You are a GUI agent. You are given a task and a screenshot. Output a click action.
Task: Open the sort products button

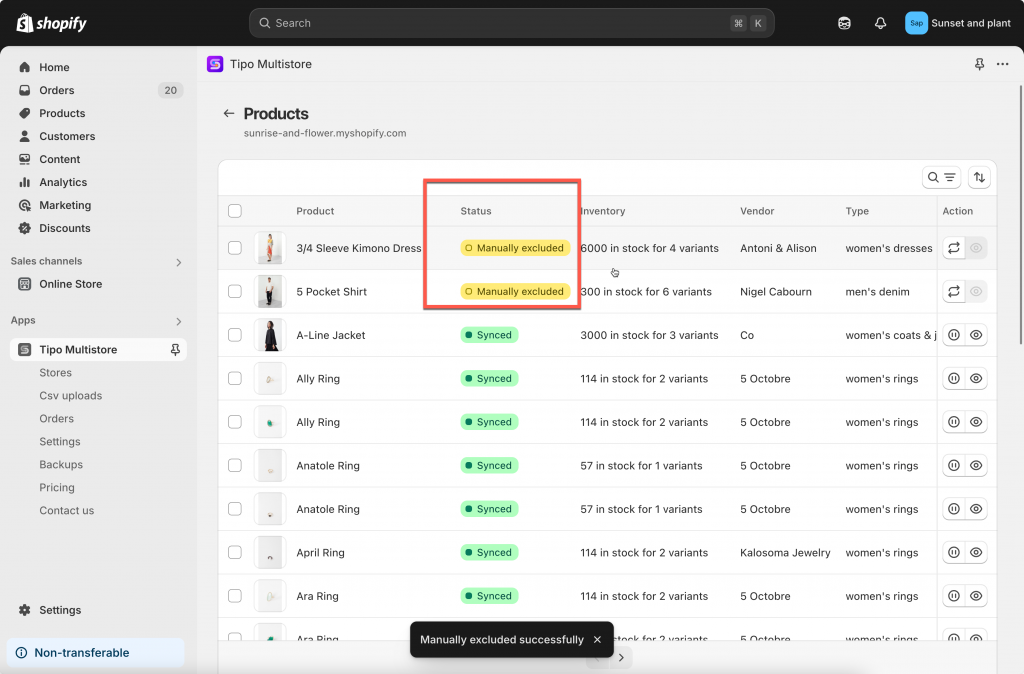(x=979, y=178)
